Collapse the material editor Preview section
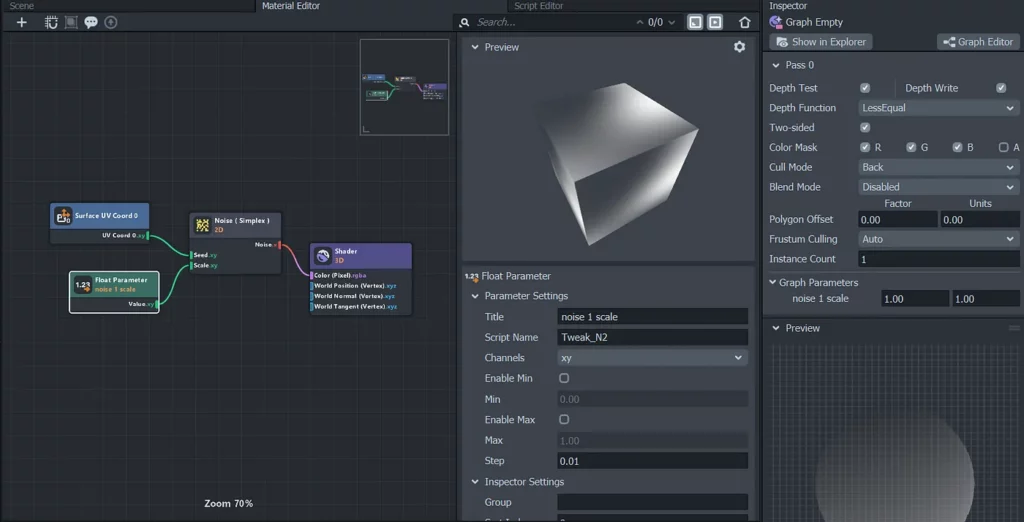 (x=475, y=47)
